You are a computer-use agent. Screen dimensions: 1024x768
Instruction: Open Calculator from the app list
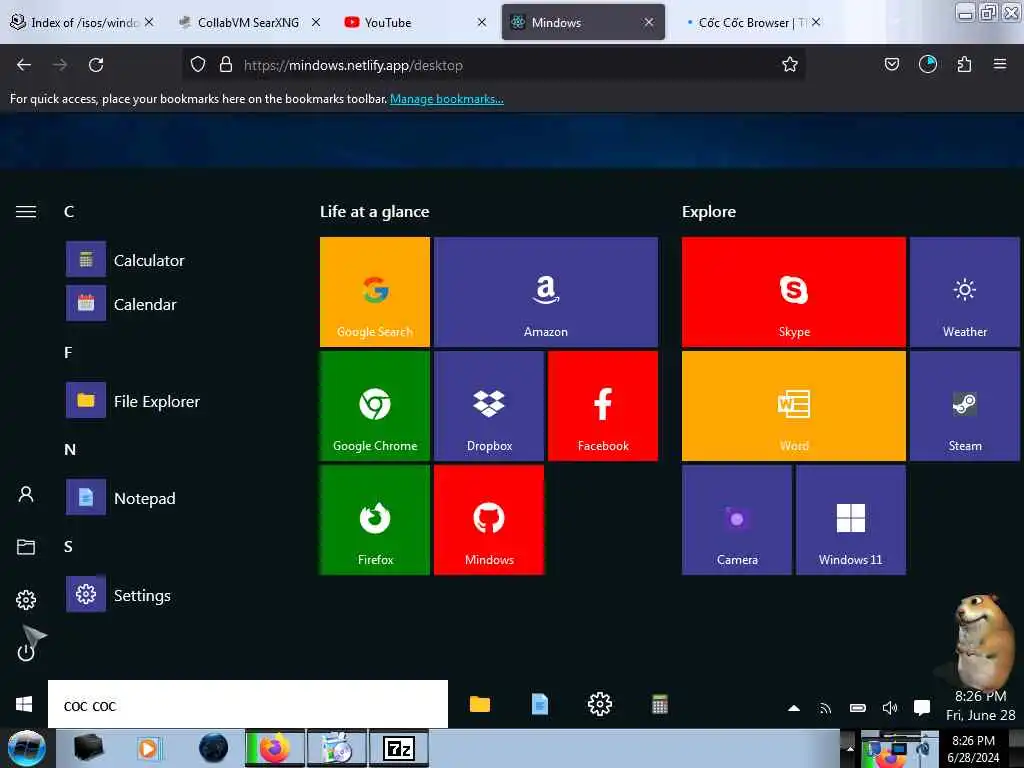pos(125,260)
